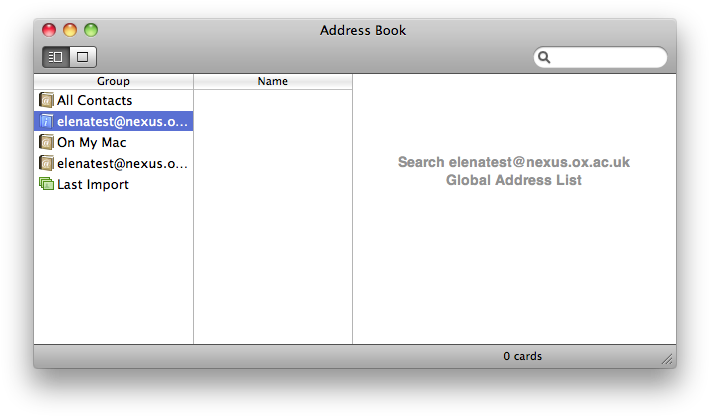
Task: Minimize the Address Book window
Action: pyautogui.click(x=70, y=30)
